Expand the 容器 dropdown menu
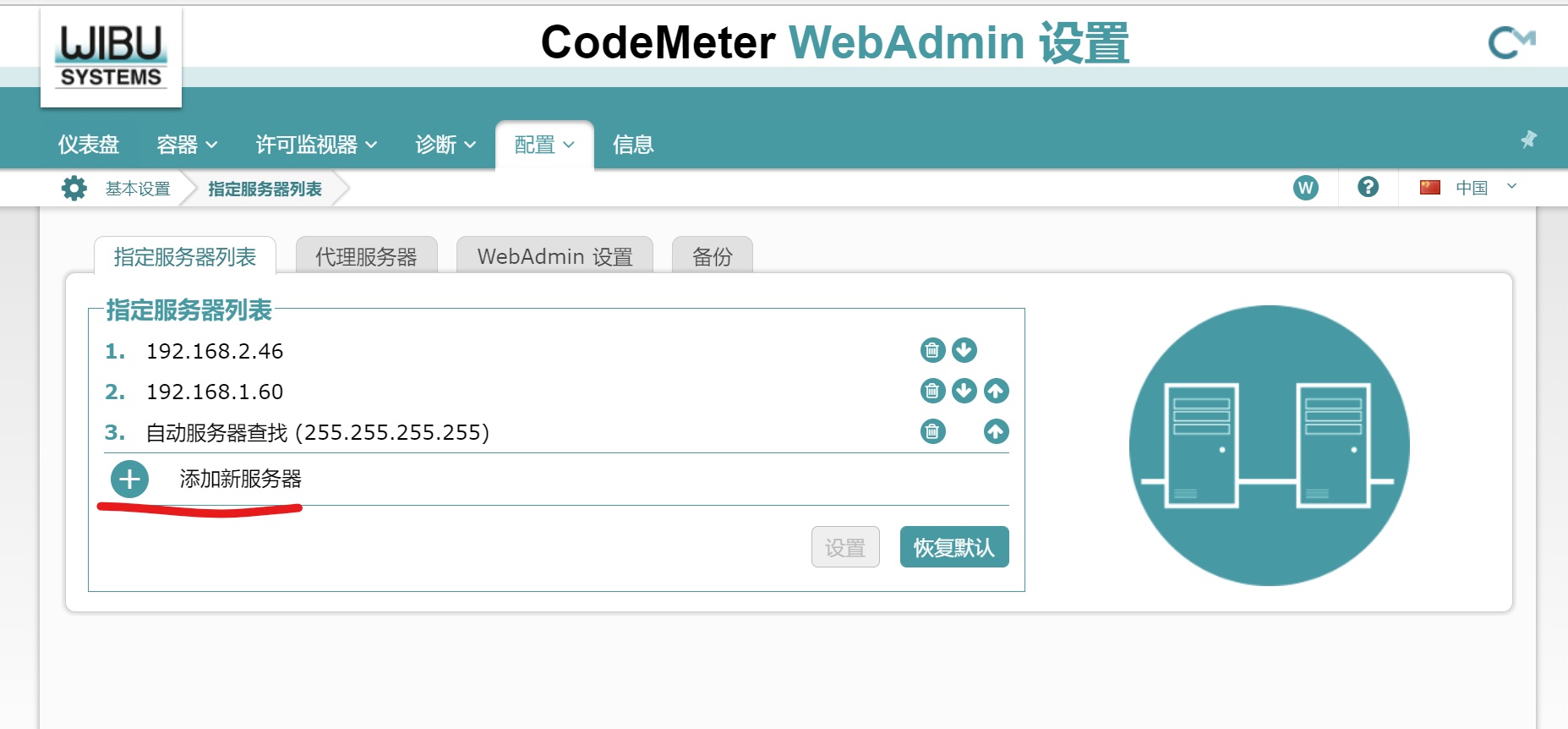 (x=187, y=145)
